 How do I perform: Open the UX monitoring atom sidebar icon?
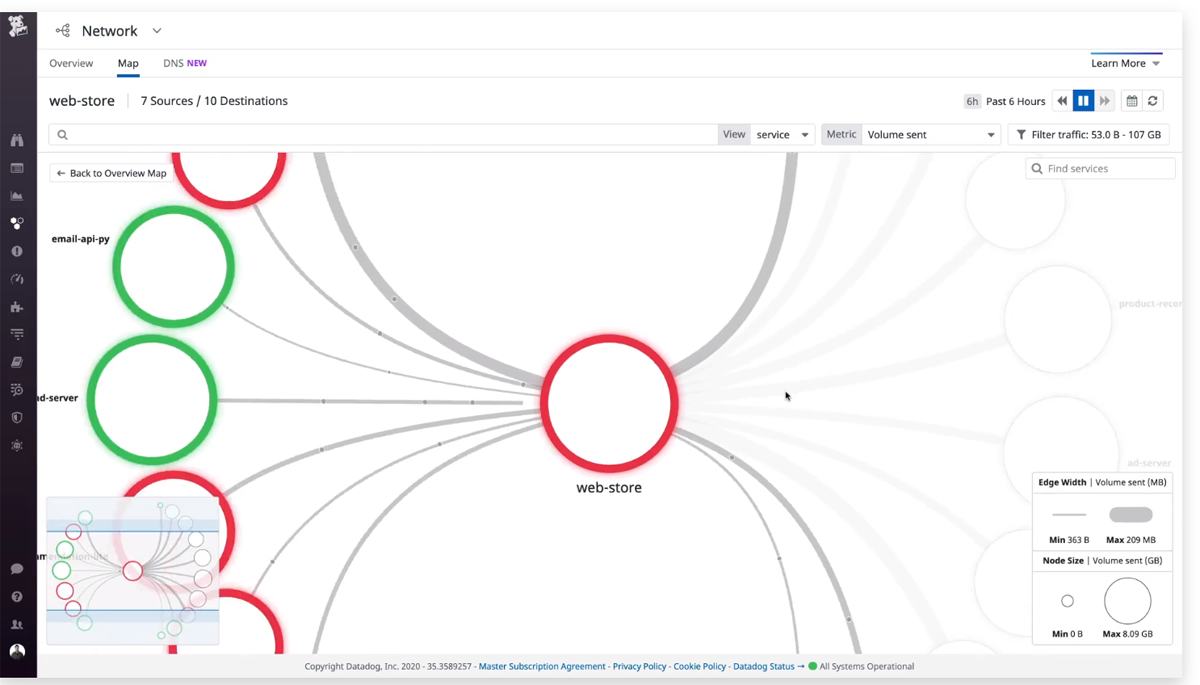(x=17, y=445)
